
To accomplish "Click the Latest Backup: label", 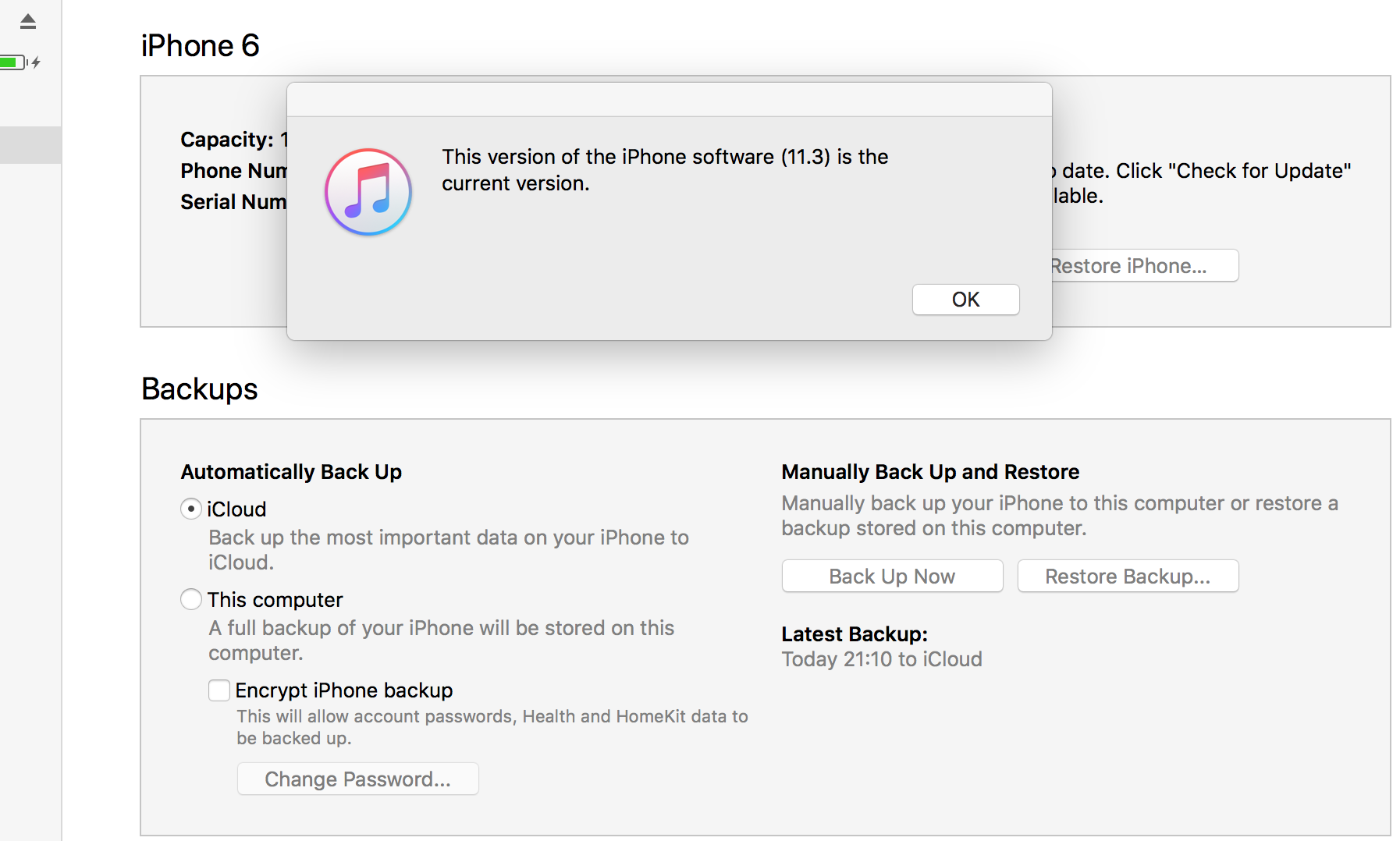I will (x=855, y=634).
